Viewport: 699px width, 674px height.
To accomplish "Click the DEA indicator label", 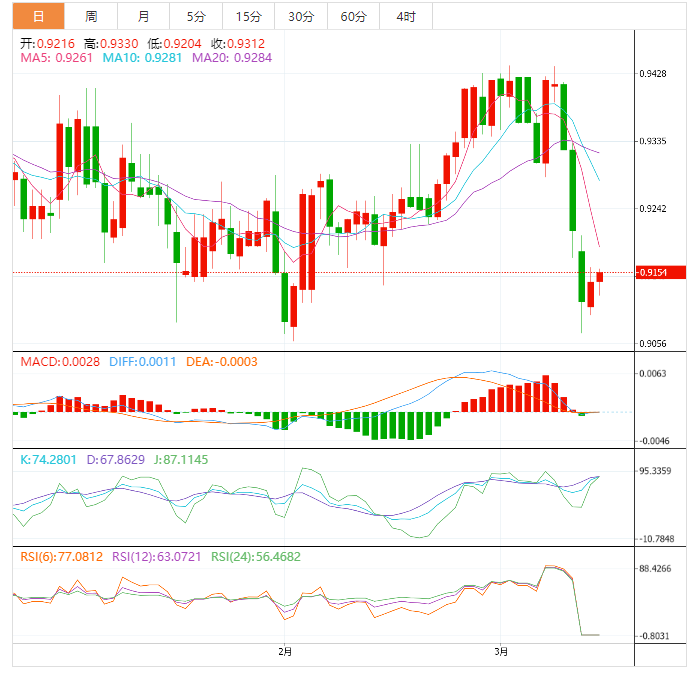I will click(x=222, y=362).
